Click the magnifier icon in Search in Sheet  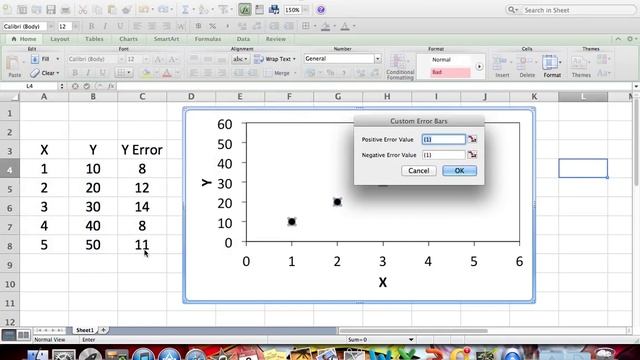511,10
